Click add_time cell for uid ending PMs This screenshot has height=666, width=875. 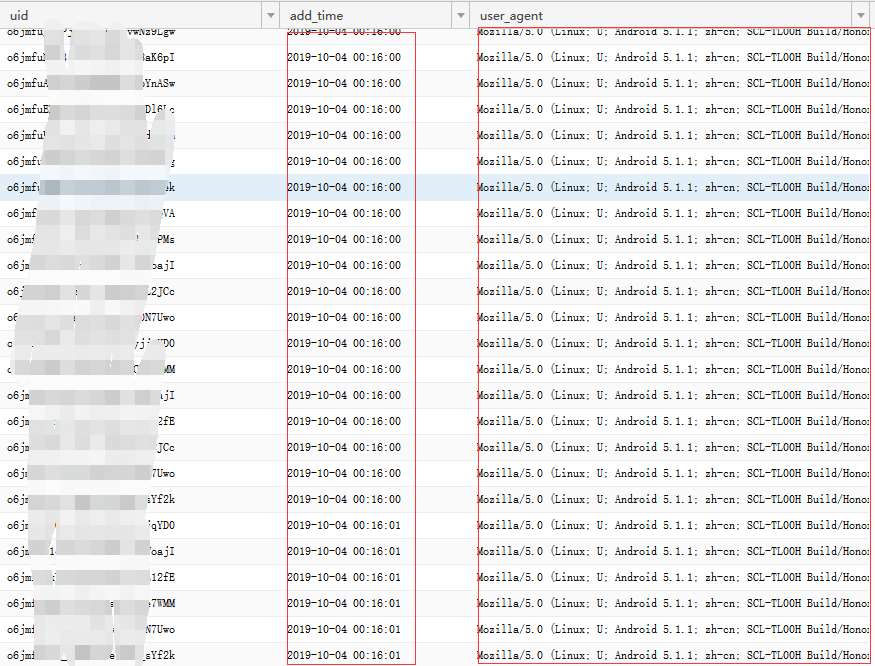pyautogui.click(x=344, y=239)
